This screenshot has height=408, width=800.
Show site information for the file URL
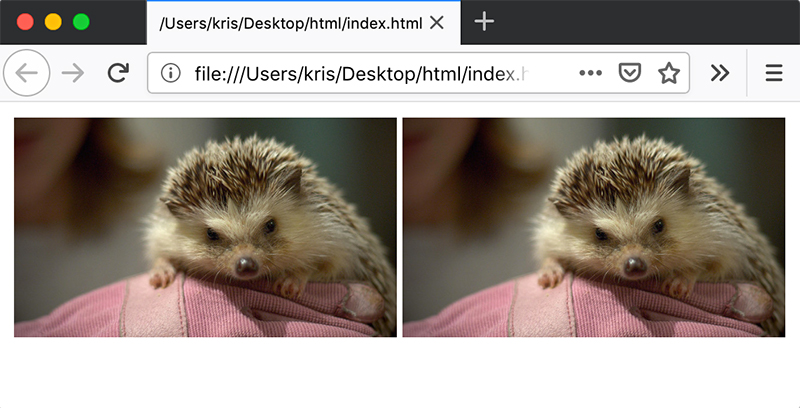[171, 73]
